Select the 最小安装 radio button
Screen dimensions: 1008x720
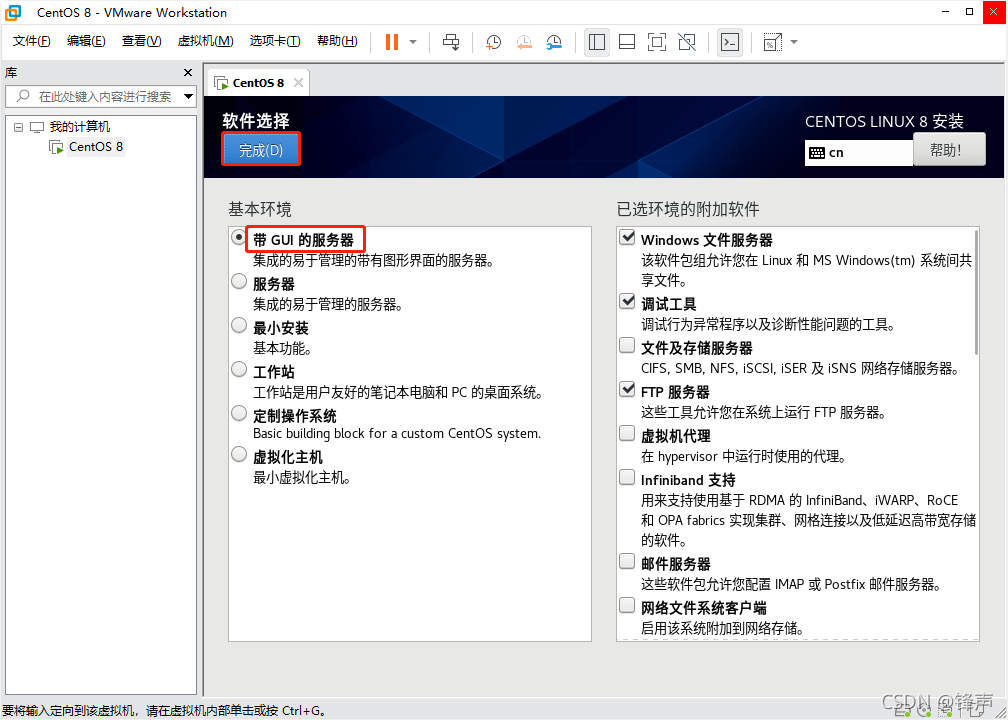click(238, 325)
